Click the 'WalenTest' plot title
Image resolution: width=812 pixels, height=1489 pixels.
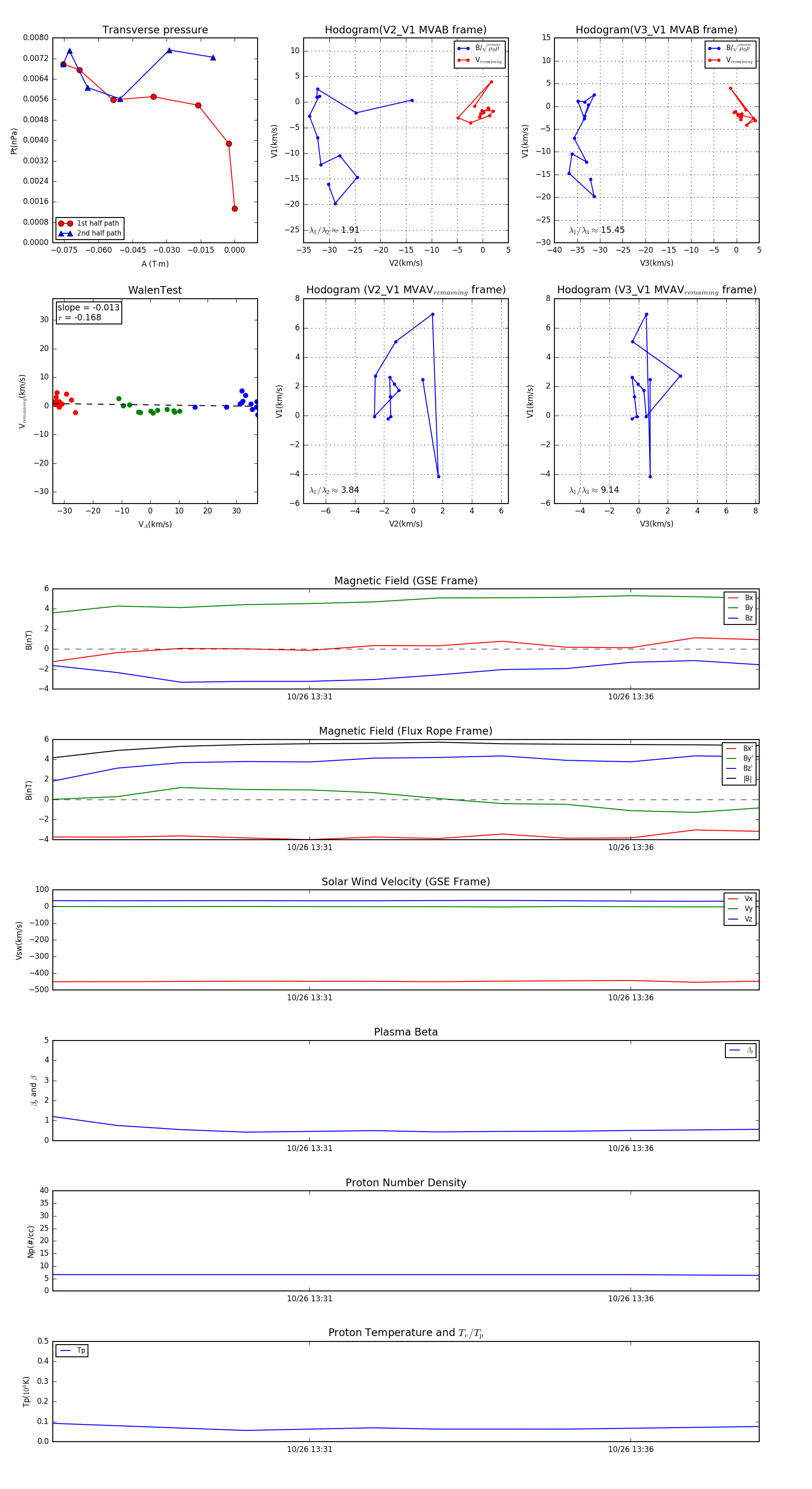155,290
